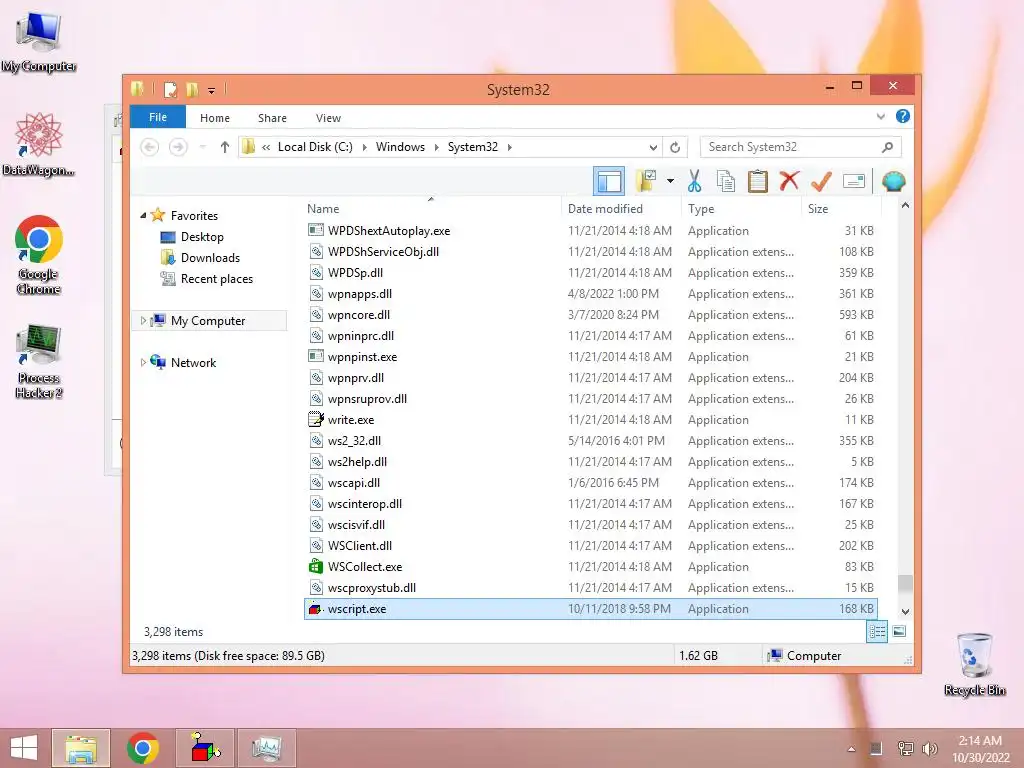Switch to the View ribbon tab
The width and height of the screenshot is (1024, 768).
coord(328,118)
